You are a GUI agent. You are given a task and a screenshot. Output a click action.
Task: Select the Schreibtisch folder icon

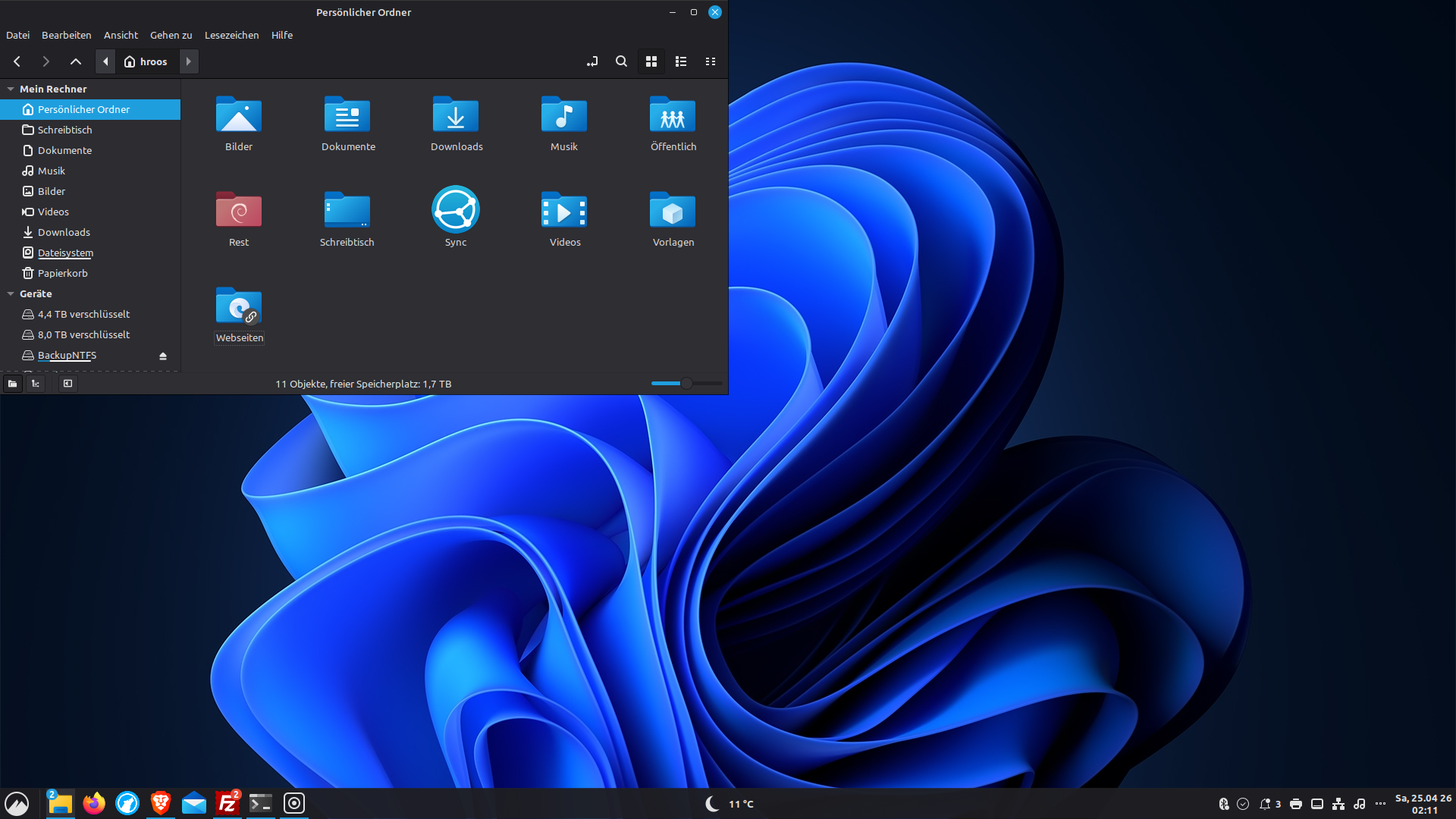347,210
